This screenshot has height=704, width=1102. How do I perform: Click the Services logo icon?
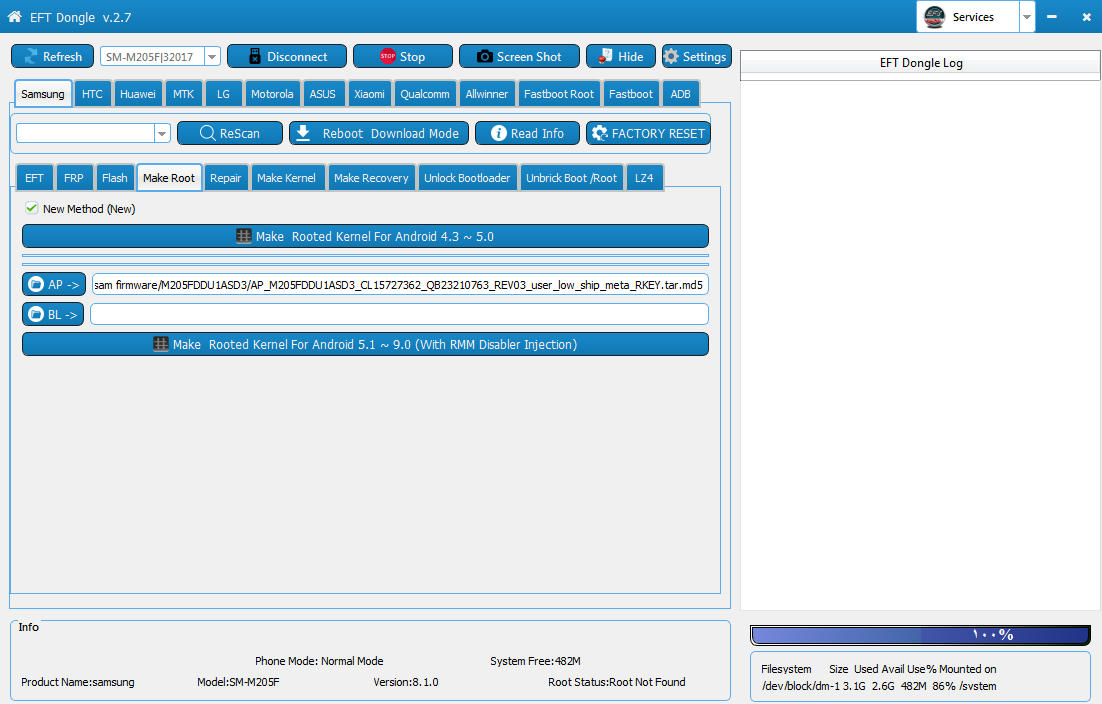tap(934, 17)
